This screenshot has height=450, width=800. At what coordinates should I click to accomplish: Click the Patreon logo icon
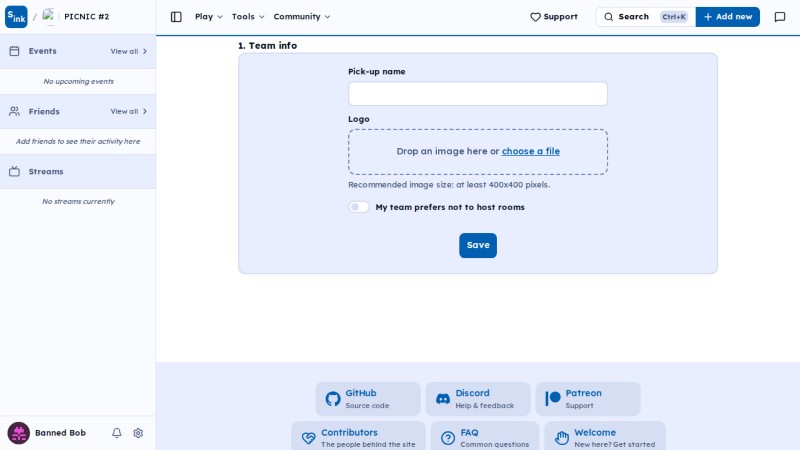point(553,399)
